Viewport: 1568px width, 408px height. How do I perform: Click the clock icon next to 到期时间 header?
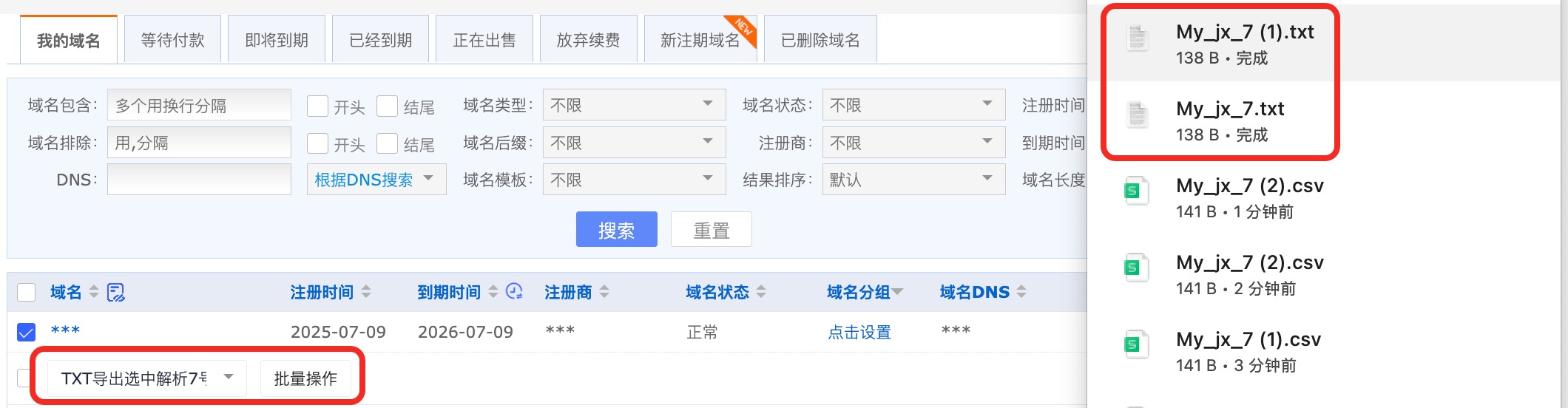point(514,292)
